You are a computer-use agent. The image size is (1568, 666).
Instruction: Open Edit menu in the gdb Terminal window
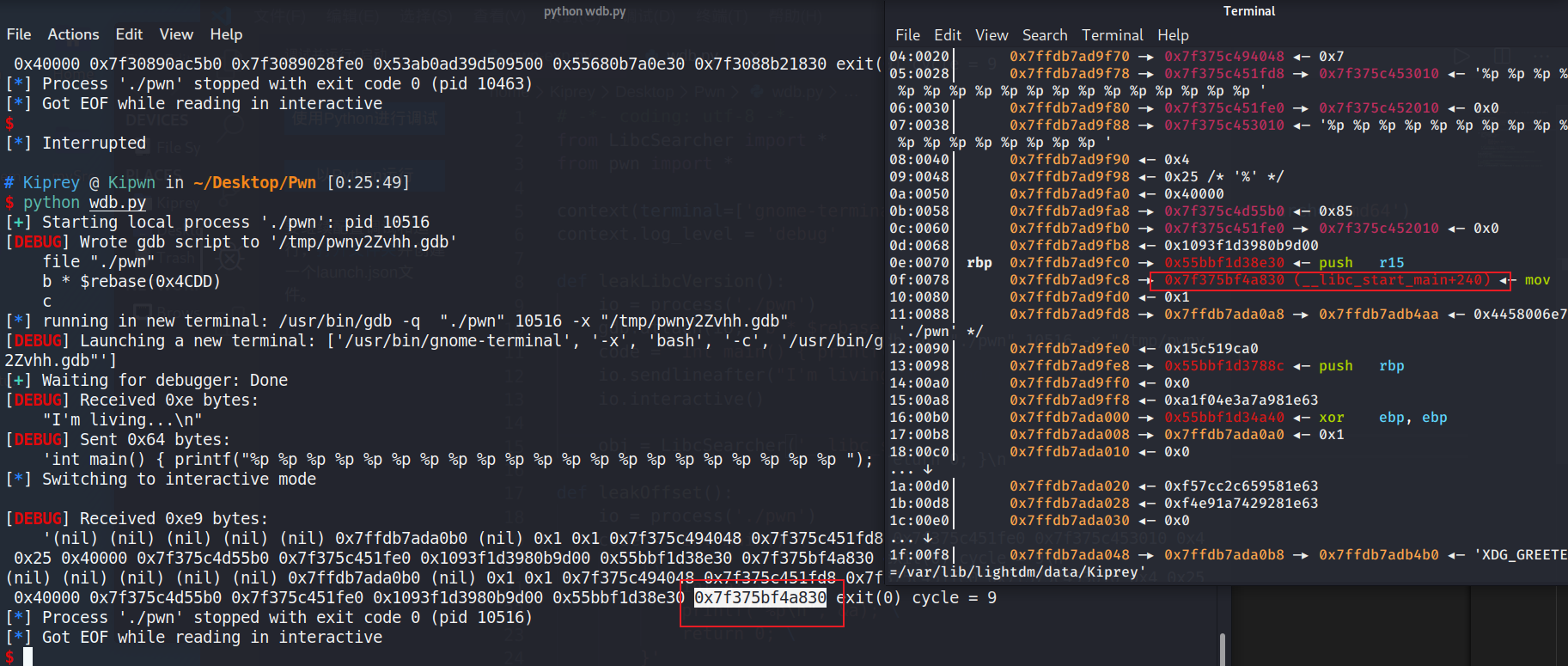(x=947, y=35)
